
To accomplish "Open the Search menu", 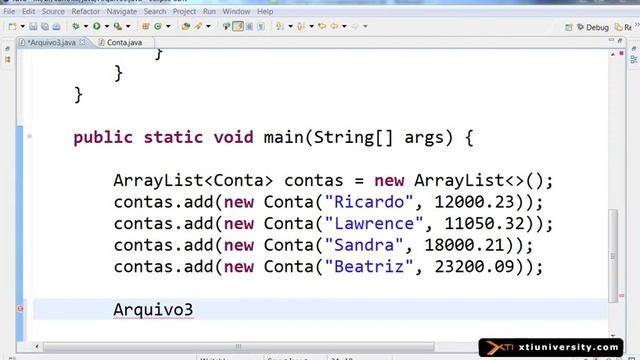I will pyautogui.click(x=155, y=11).
